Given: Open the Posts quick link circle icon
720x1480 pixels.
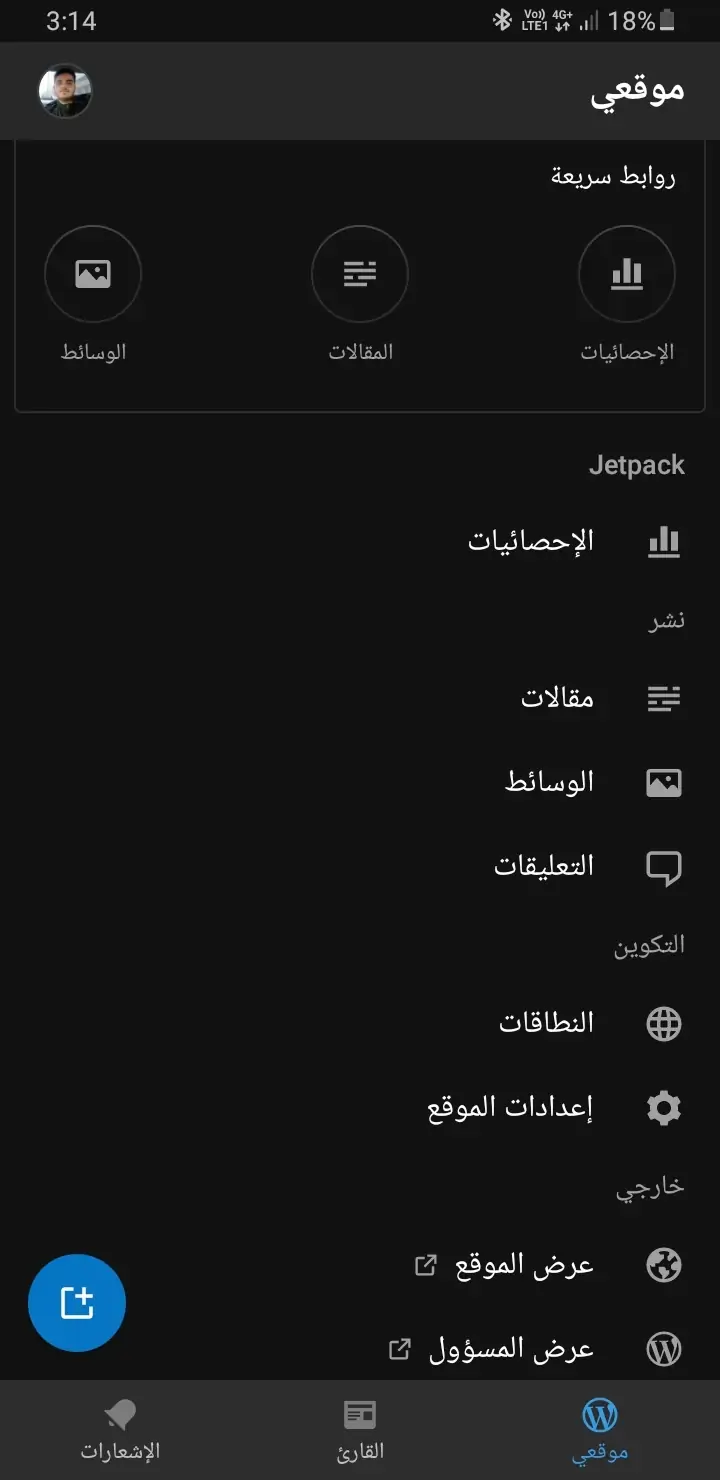Looking at the screenshot, I should [x=360, y=273].
